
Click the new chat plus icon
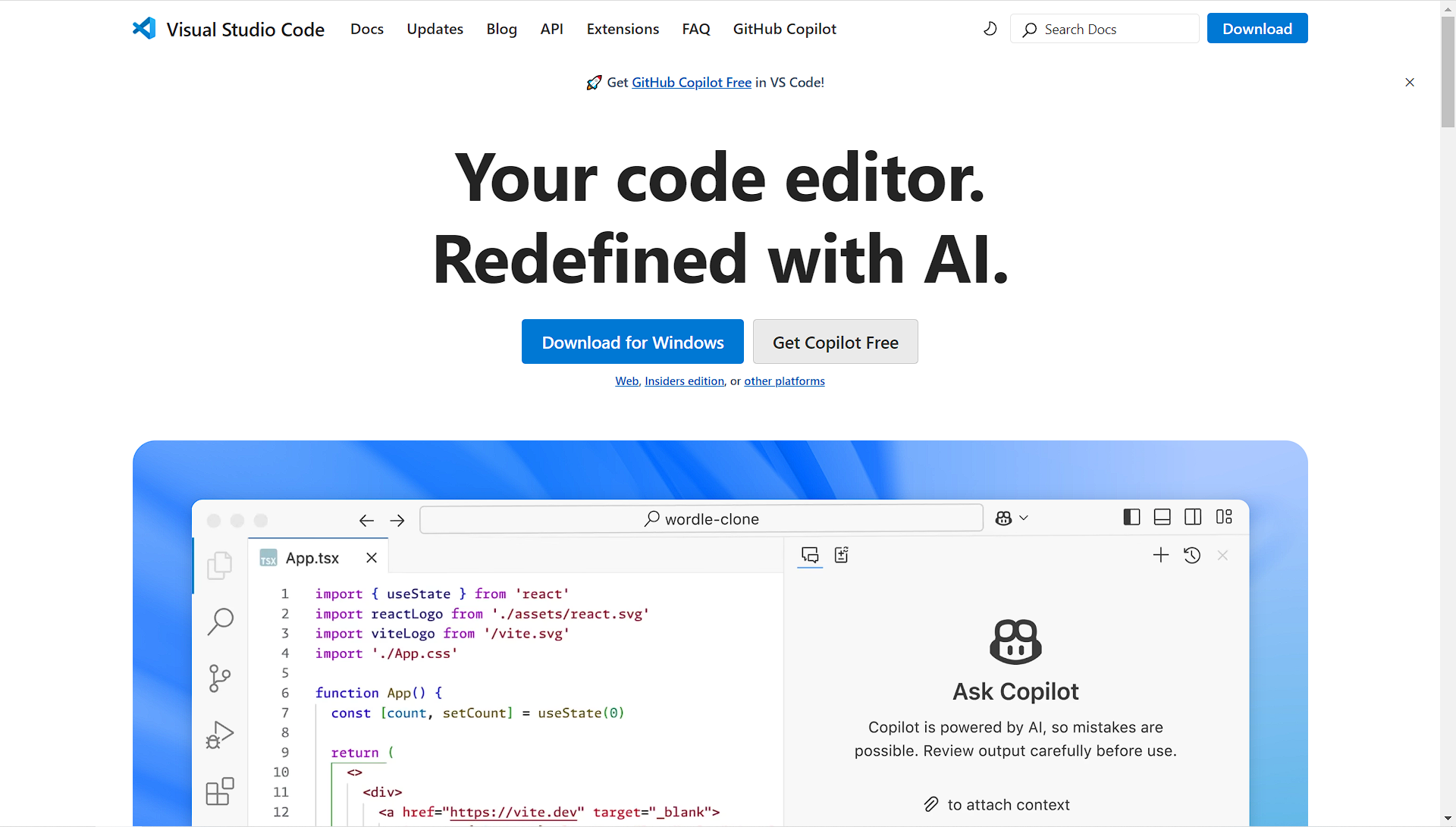coord(1160,556)
